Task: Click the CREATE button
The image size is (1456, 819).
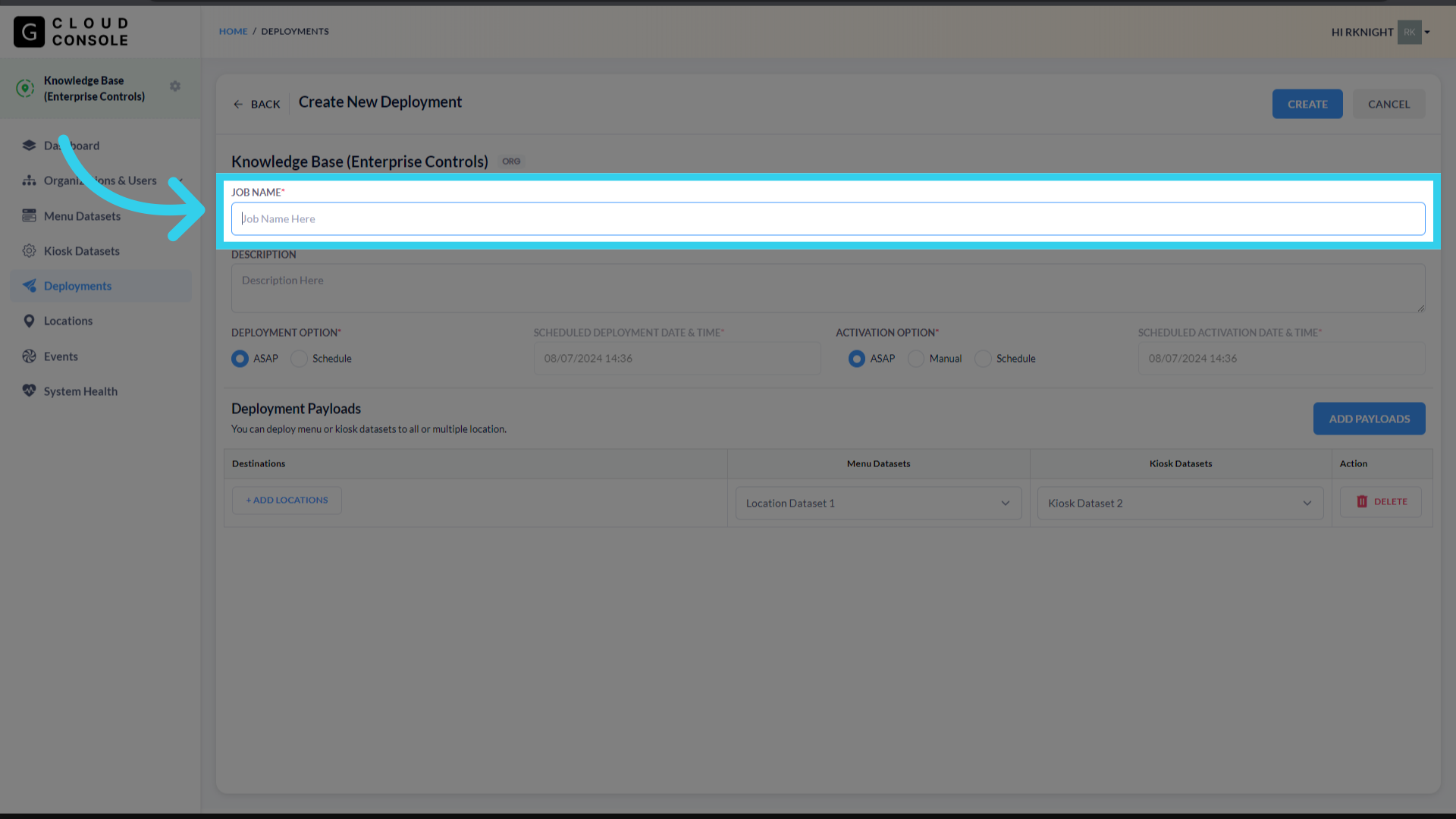Action: coord(1307,104)
